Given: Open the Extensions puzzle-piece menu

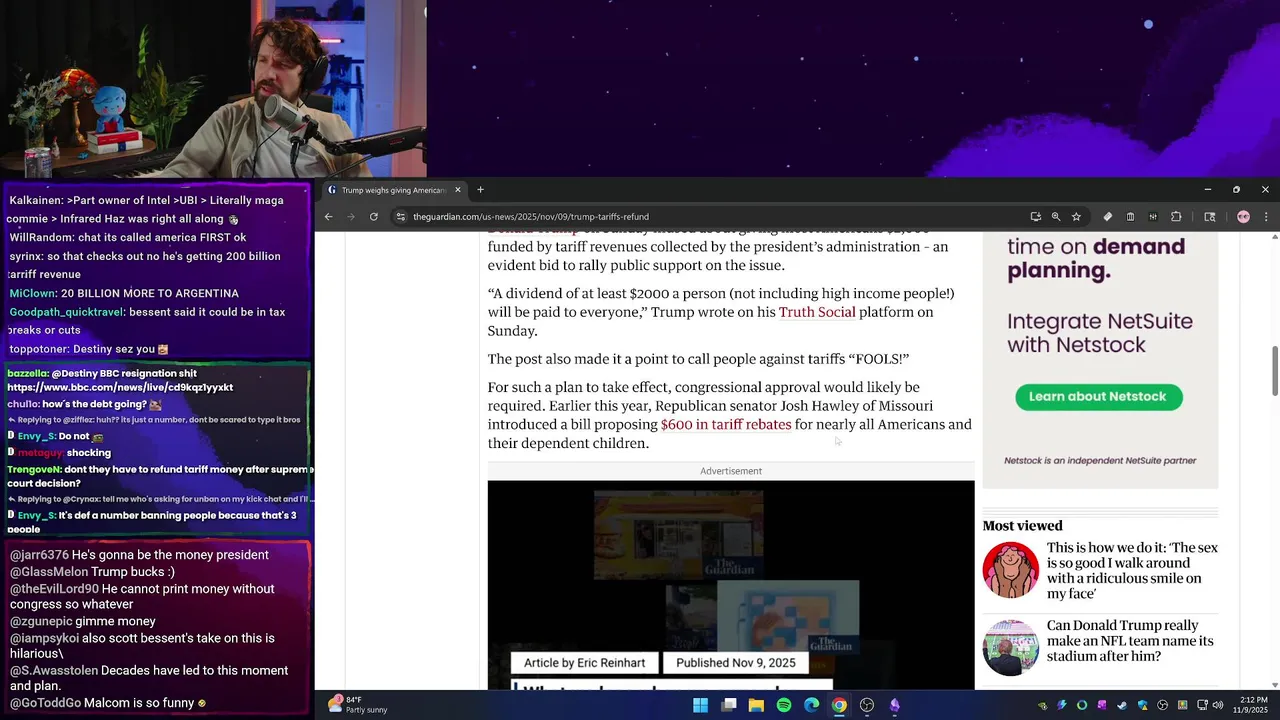Looking at the screenshot, I should click(x=1176, y=216).
